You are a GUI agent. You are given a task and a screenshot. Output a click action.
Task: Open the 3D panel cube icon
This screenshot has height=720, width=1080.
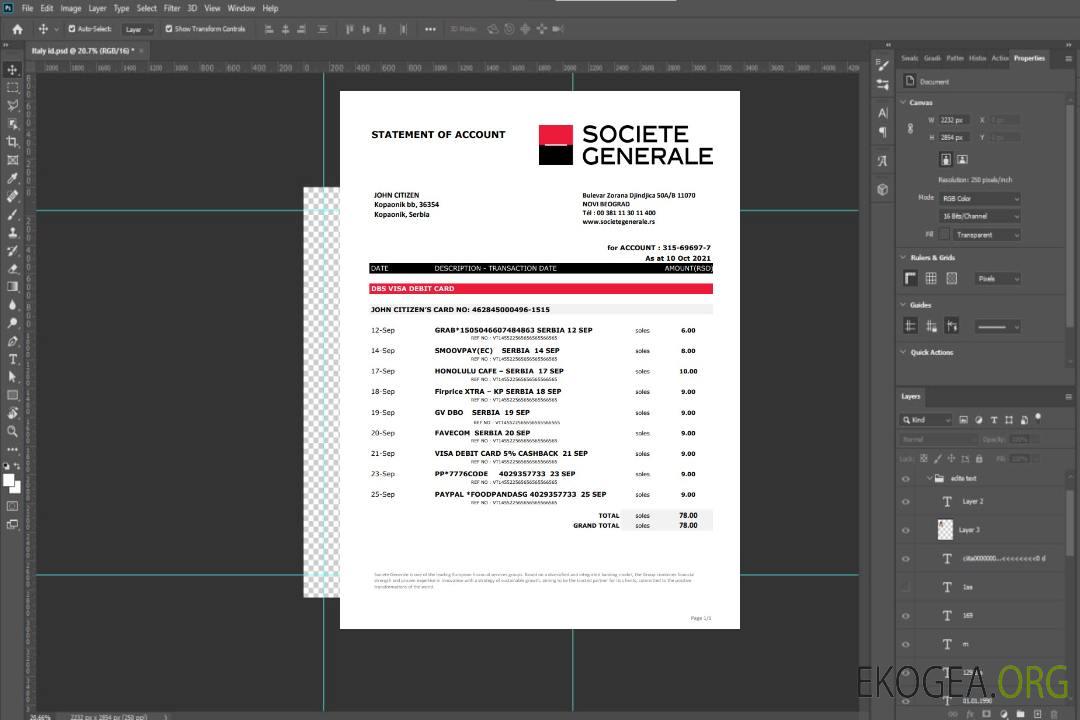[882, 189]
